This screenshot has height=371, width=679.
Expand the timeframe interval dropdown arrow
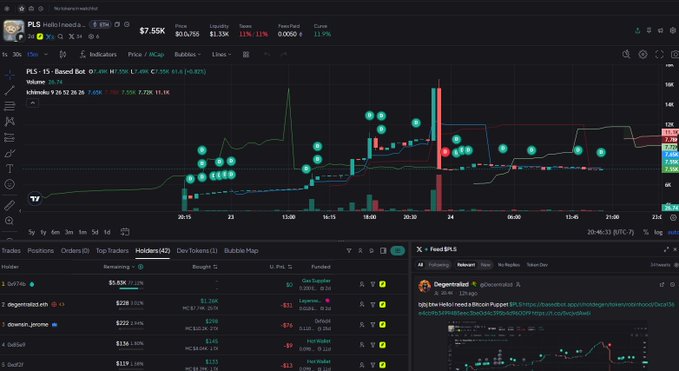pos(46,55)
